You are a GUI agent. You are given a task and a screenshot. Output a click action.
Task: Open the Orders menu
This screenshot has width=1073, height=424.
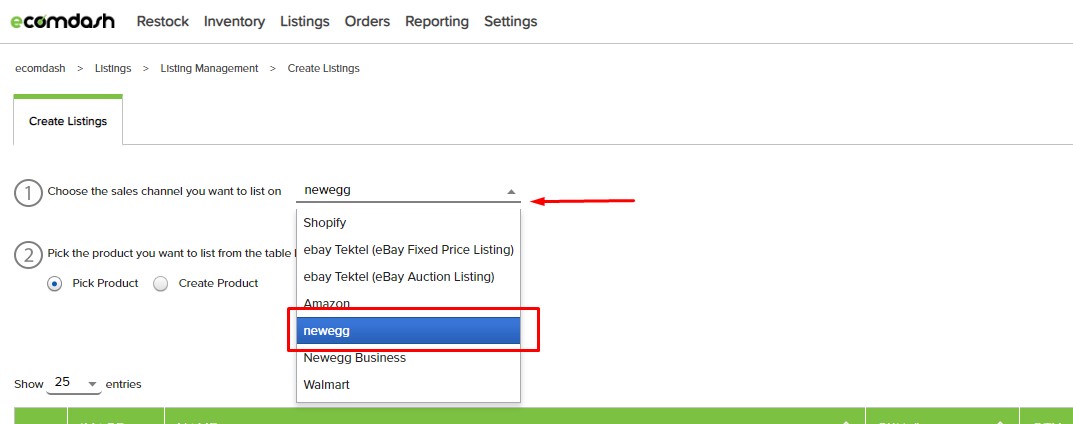coord(367,21)
